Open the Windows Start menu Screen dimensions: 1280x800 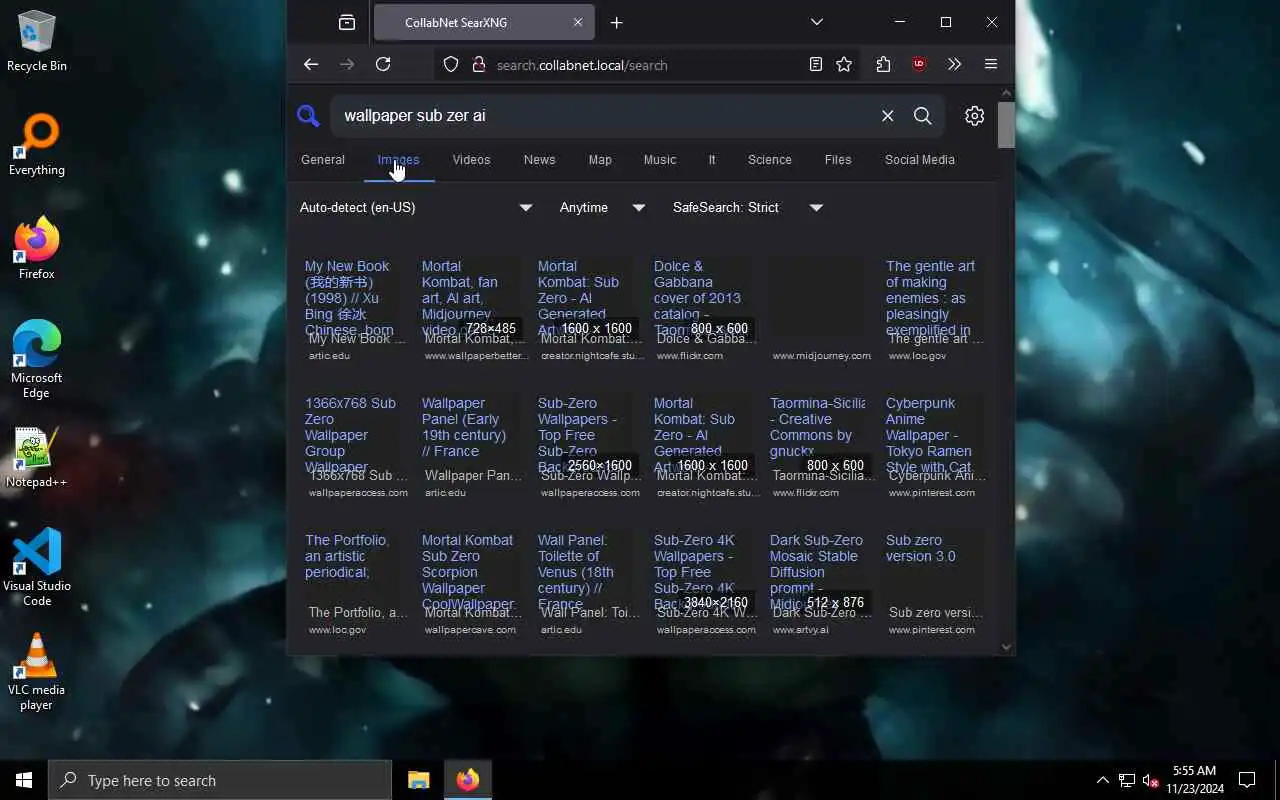[x=24, y=780]
